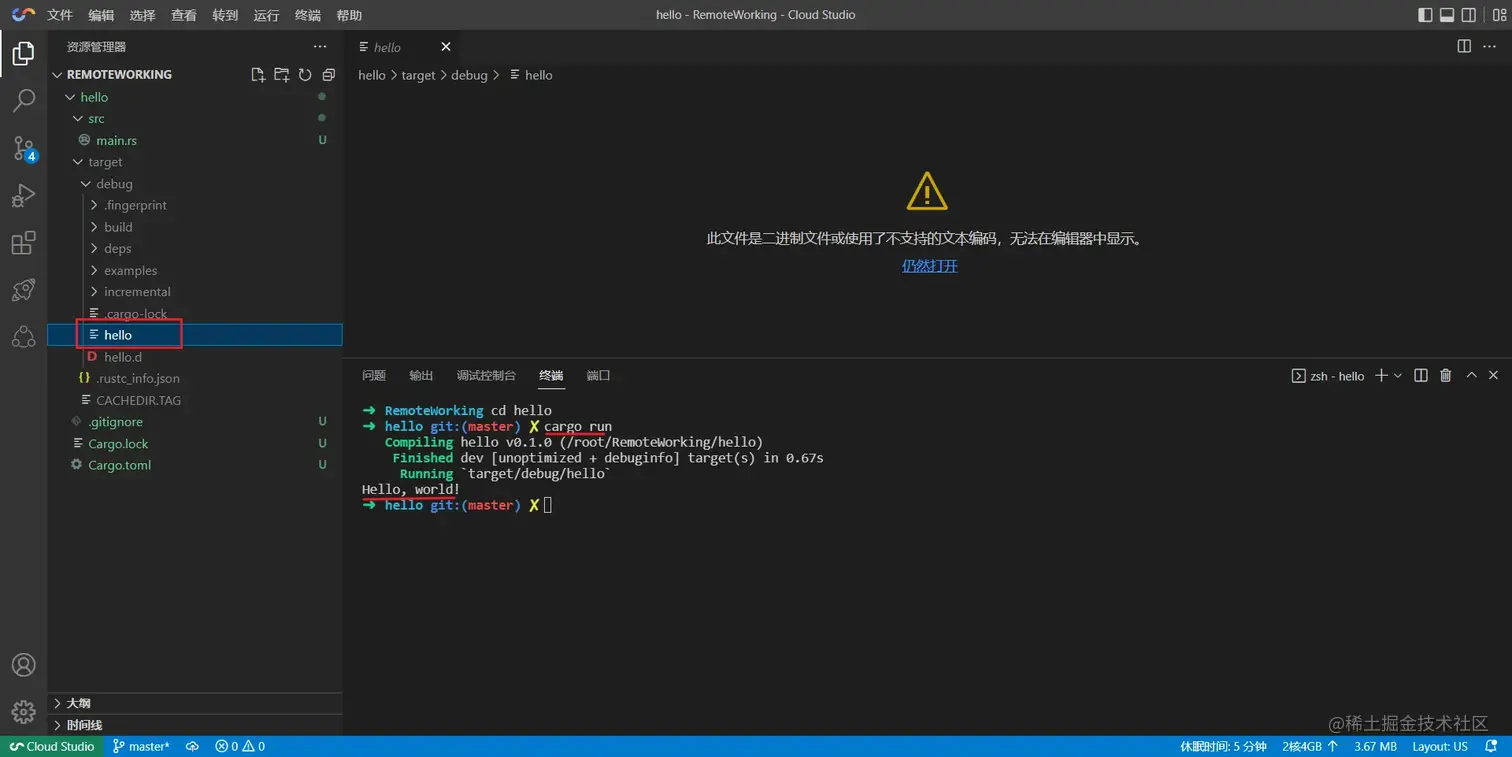Toggle the primary sidebar layout button
Screen dimensions: 1512x757
(x=1425, y=15)
